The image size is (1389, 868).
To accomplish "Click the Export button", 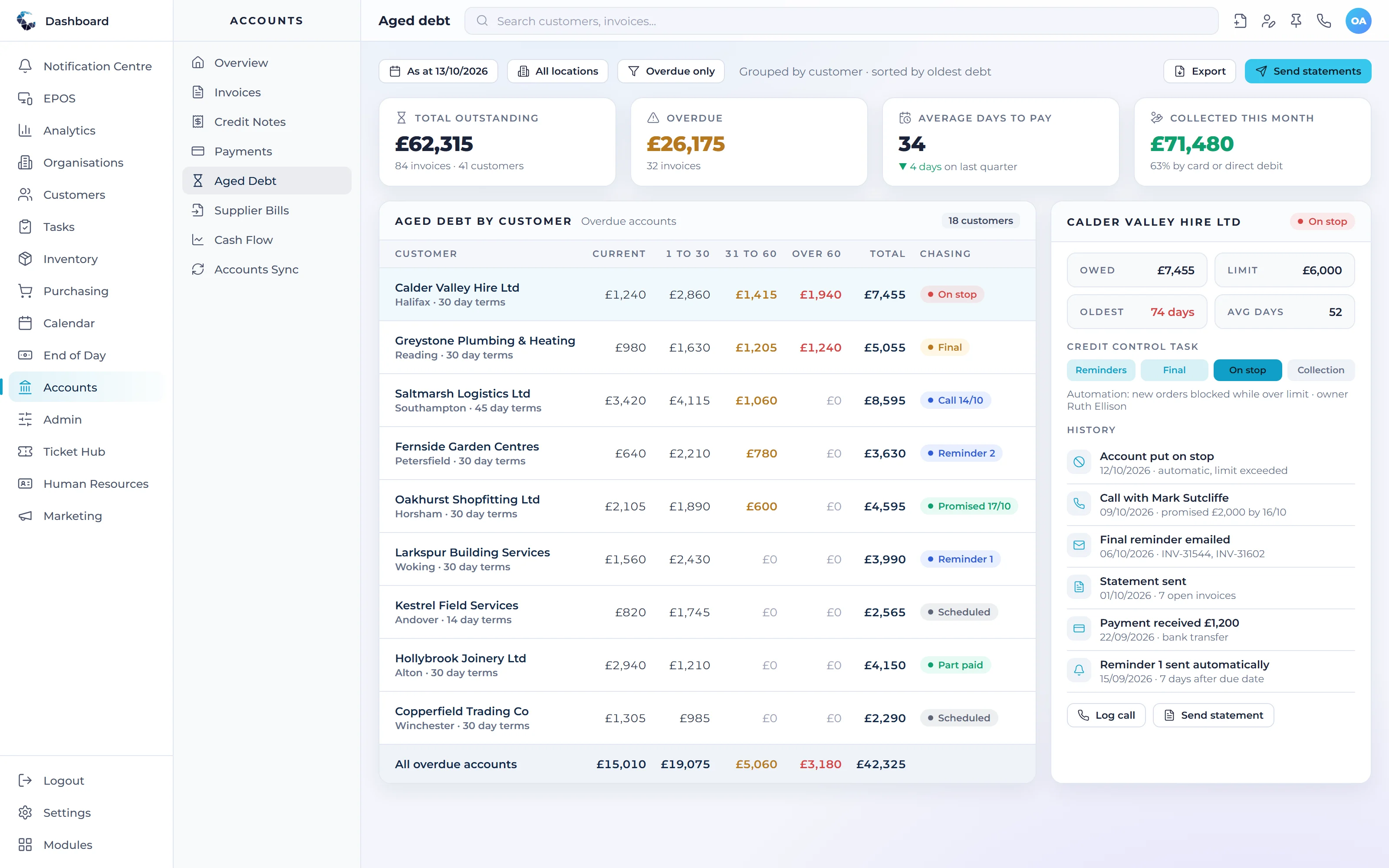I will pyautogui.click(x=1200, y=71).
